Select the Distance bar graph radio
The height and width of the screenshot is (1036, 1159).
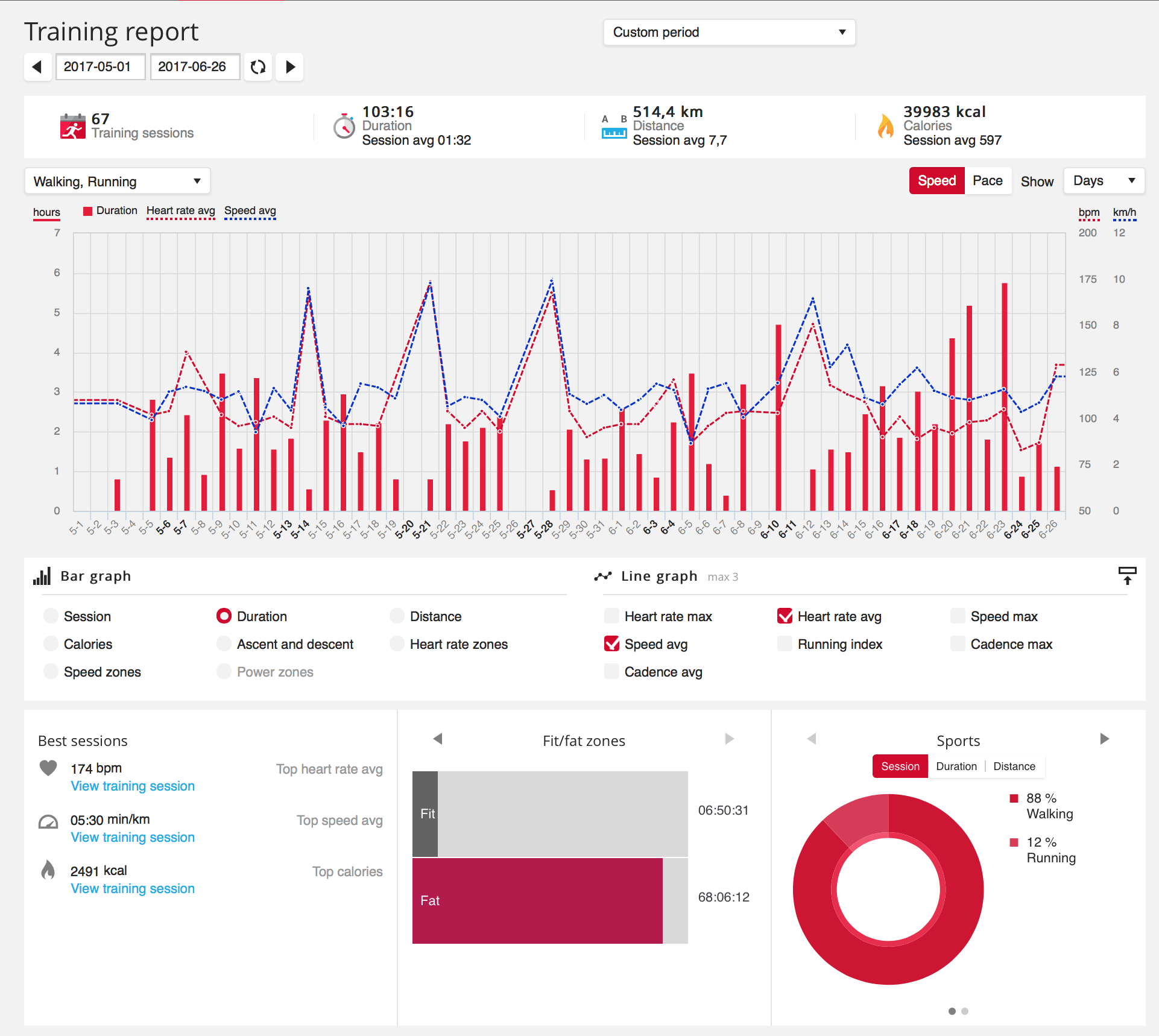click(397, 616)
